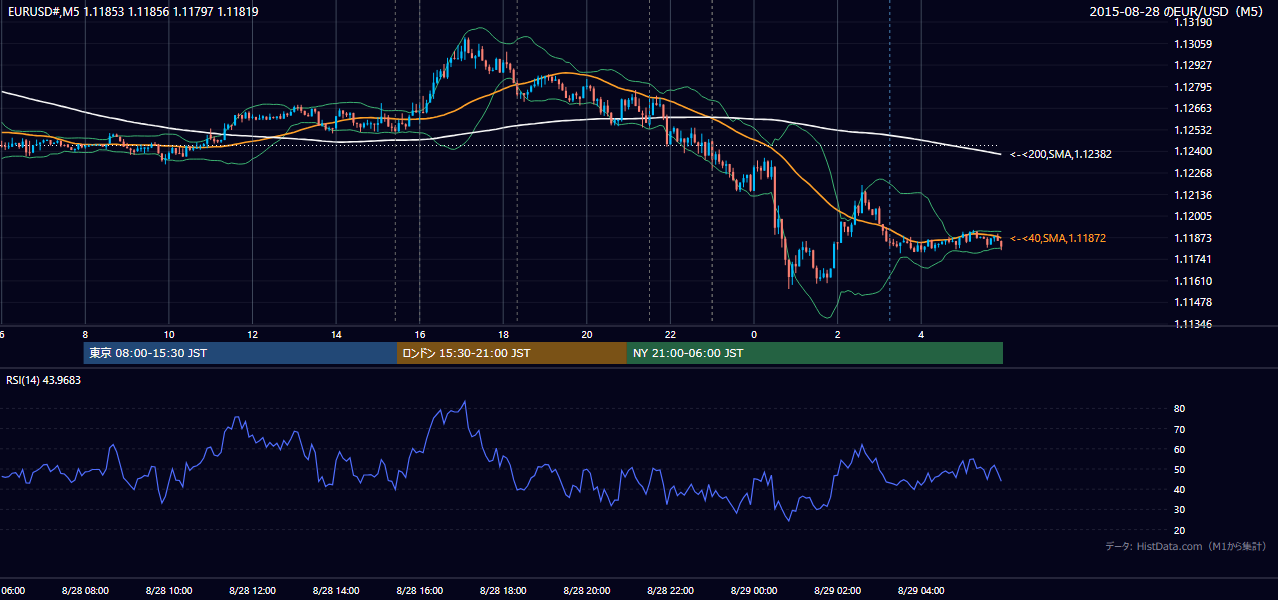Click the RSI(14) 43.9683 indicator label
This screenshot has width=1278, height=600.
tap(44, 380)
